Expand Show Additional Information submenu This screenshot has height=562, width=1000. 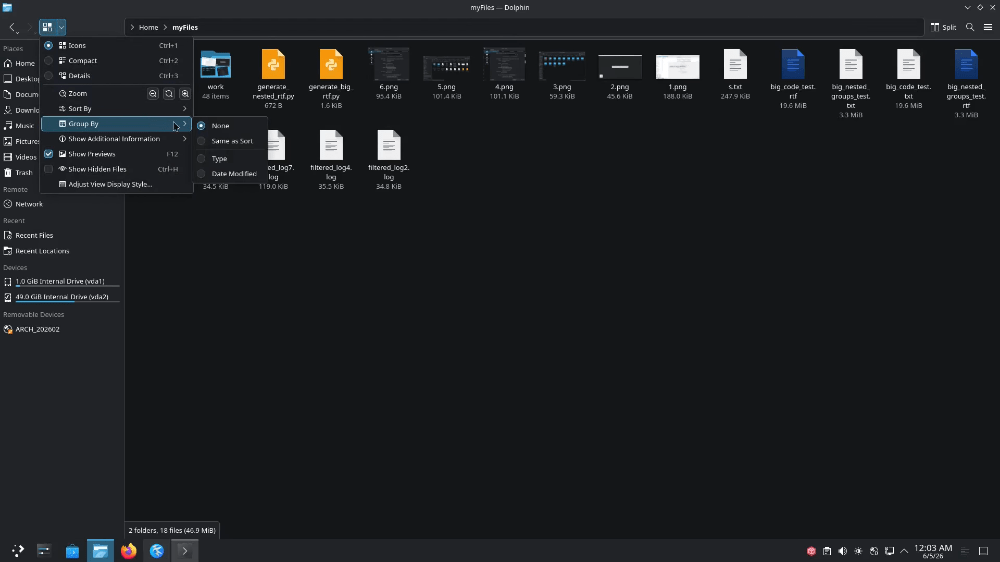pyautogui.click(x=116, y=139)
